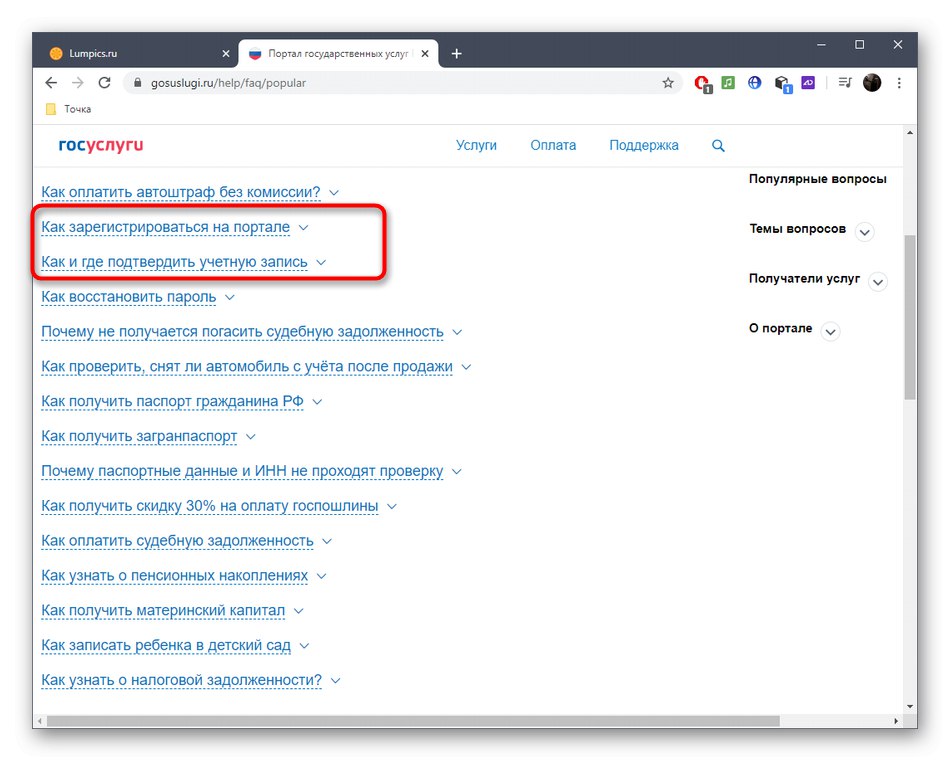Image resolution: width=950 pixels, height=761 pixels.
Task: Open Как получить загранпаспорт question
Action: [139, 436]
